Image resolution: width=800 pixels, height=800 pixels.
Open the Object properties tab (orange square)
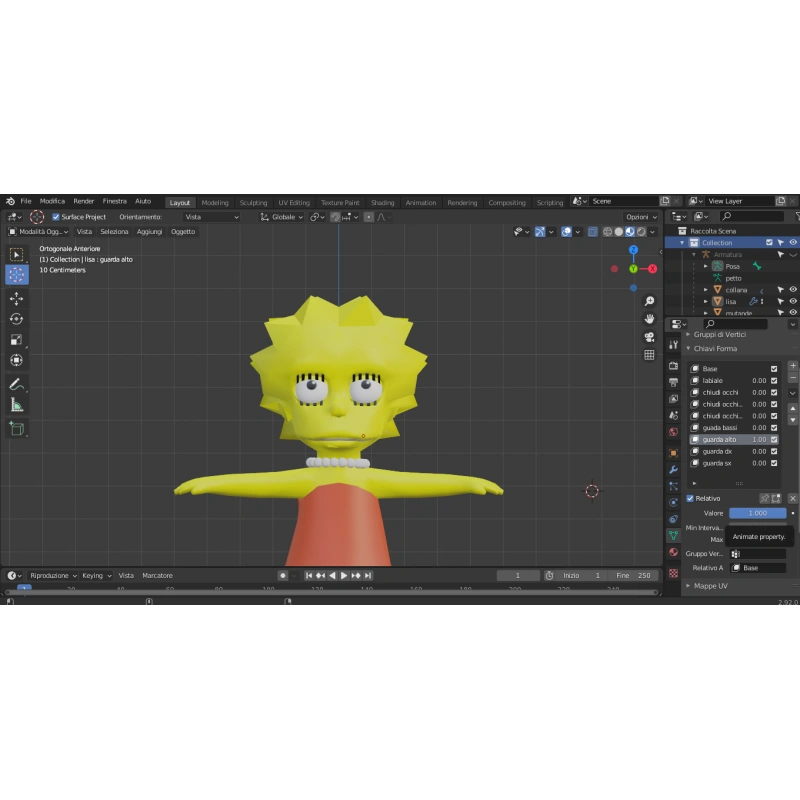point(673,453)
